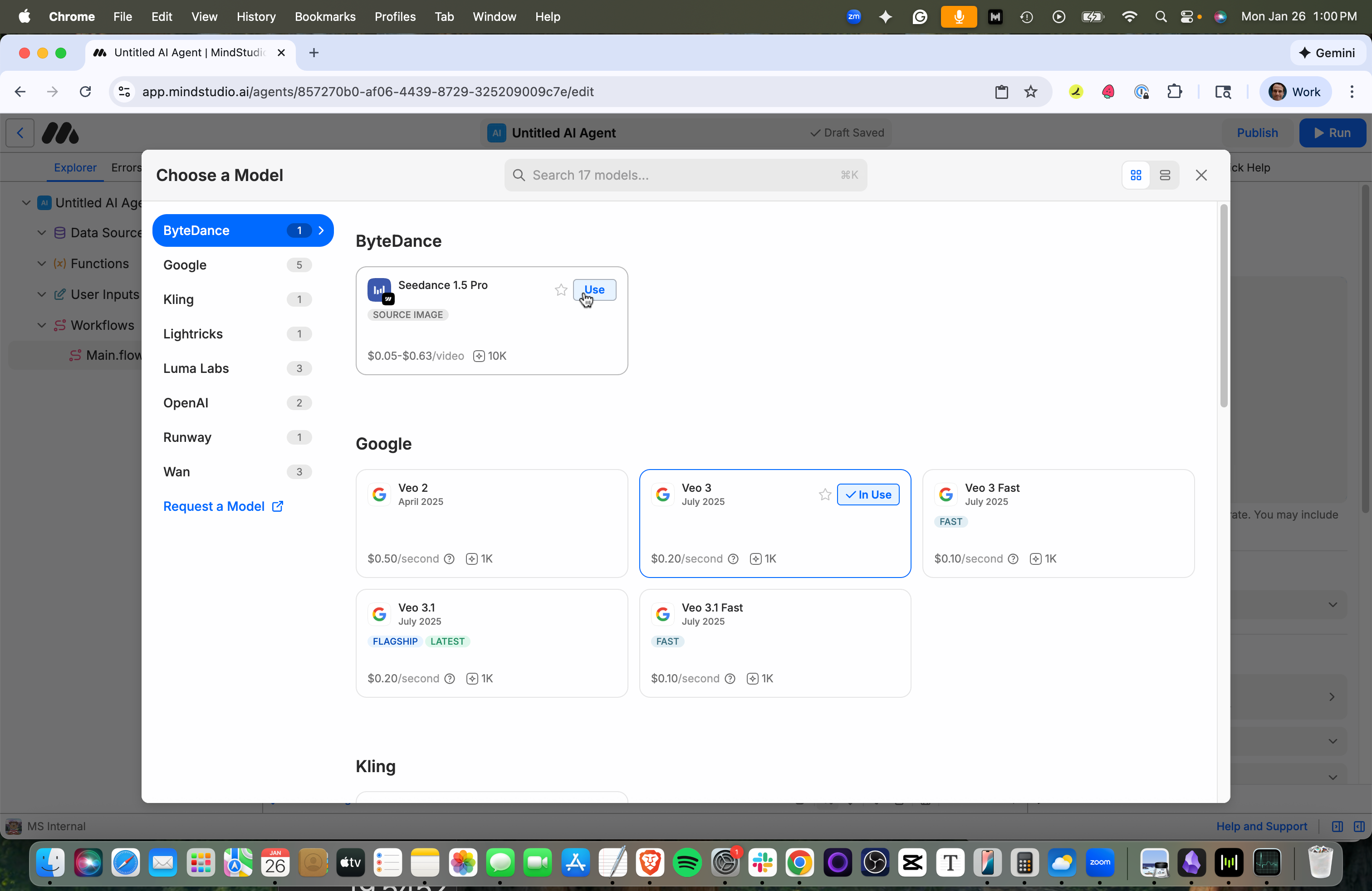Click the Request a Model link

pyautogui.click(x=222, y=506)
